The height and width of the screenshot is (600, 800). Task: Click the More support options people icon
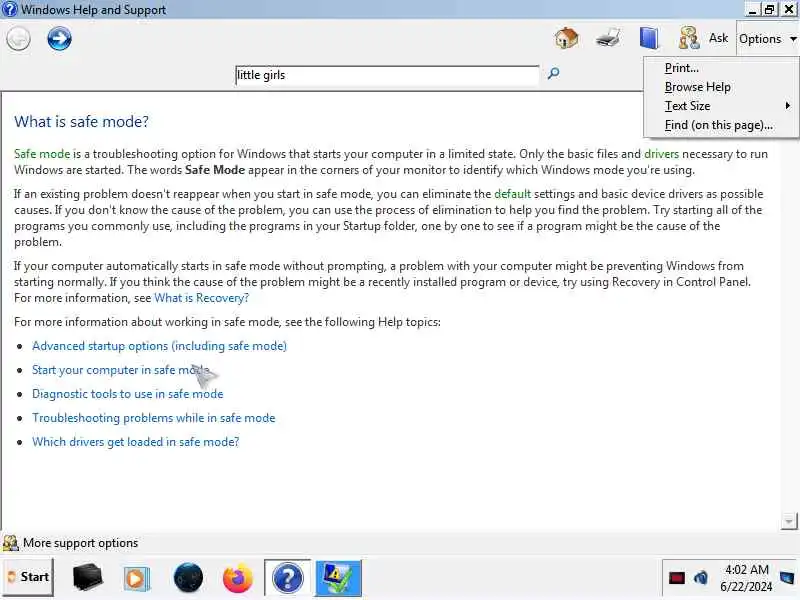pyautogui.click(x=10, y=543)
